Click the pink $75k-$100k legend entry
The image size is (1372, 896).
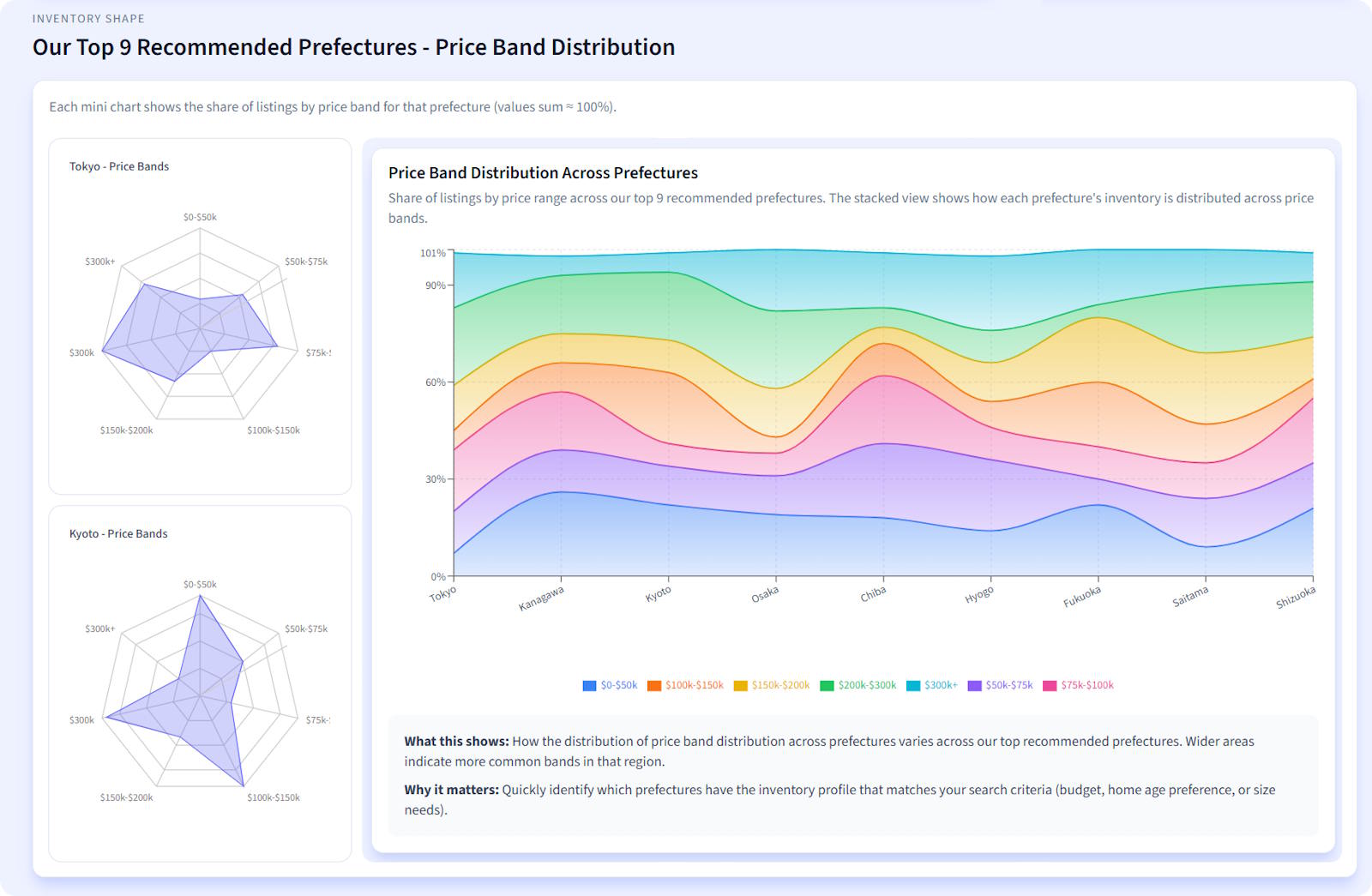(x=1078, y=685)
